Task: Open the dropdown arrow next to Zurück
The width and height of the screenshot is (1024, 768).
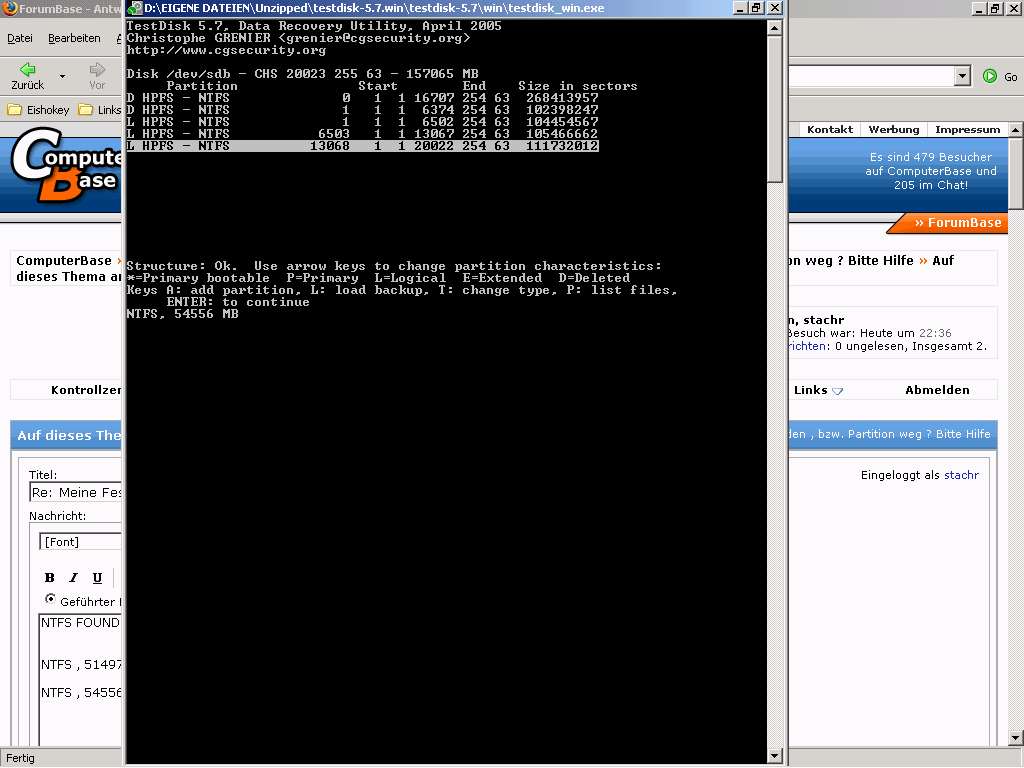Action: (x=63, y=76)
